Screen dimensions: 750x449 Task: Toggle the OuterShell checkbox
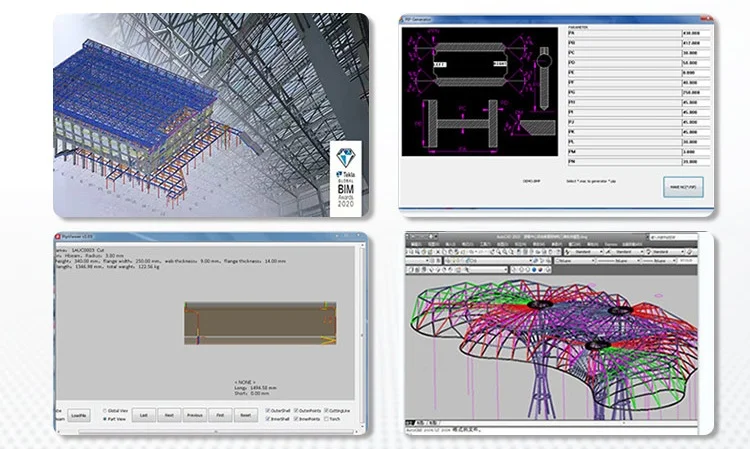(x=268, y=410)
